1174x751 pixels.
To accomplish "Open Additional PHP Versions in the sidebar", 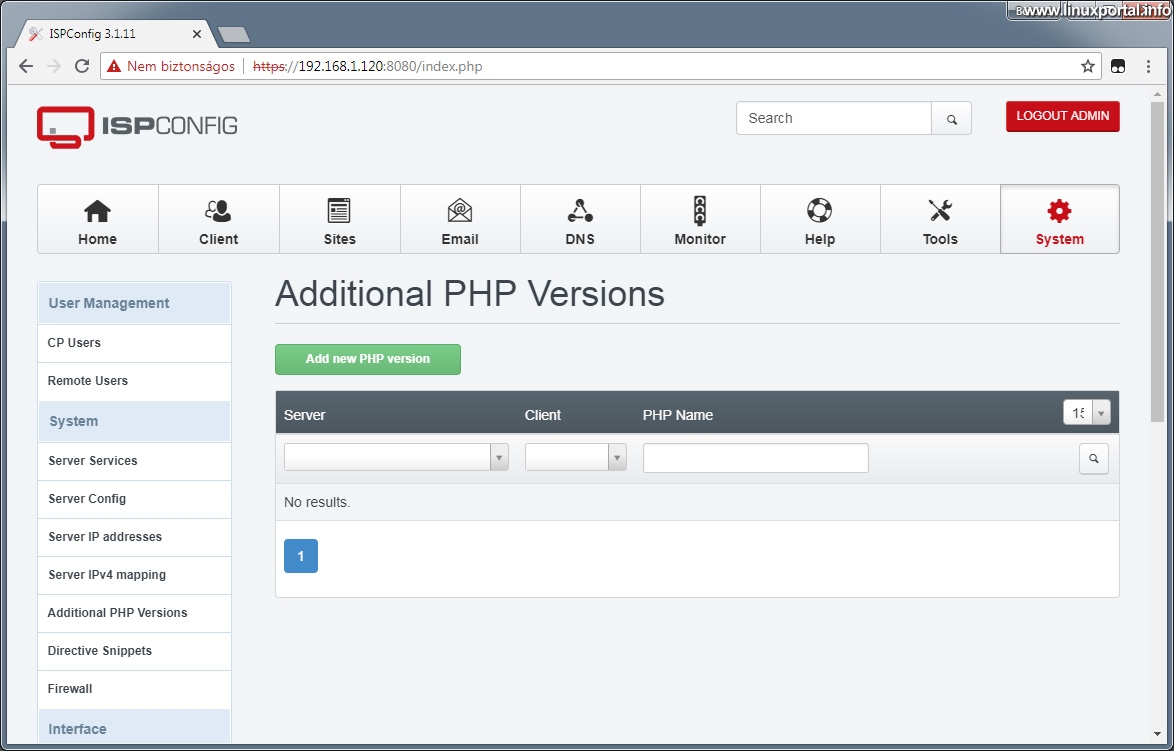I will 135,613.
